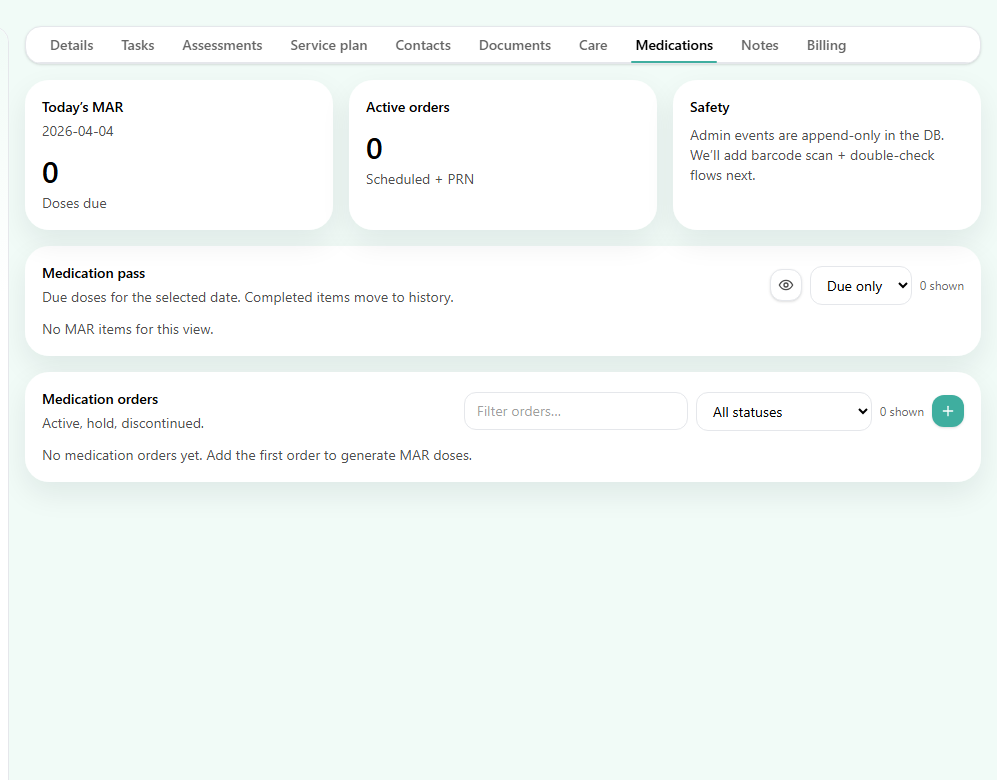Select the Today's MAR summary card
997x780 pixels.
pos(179,155)
